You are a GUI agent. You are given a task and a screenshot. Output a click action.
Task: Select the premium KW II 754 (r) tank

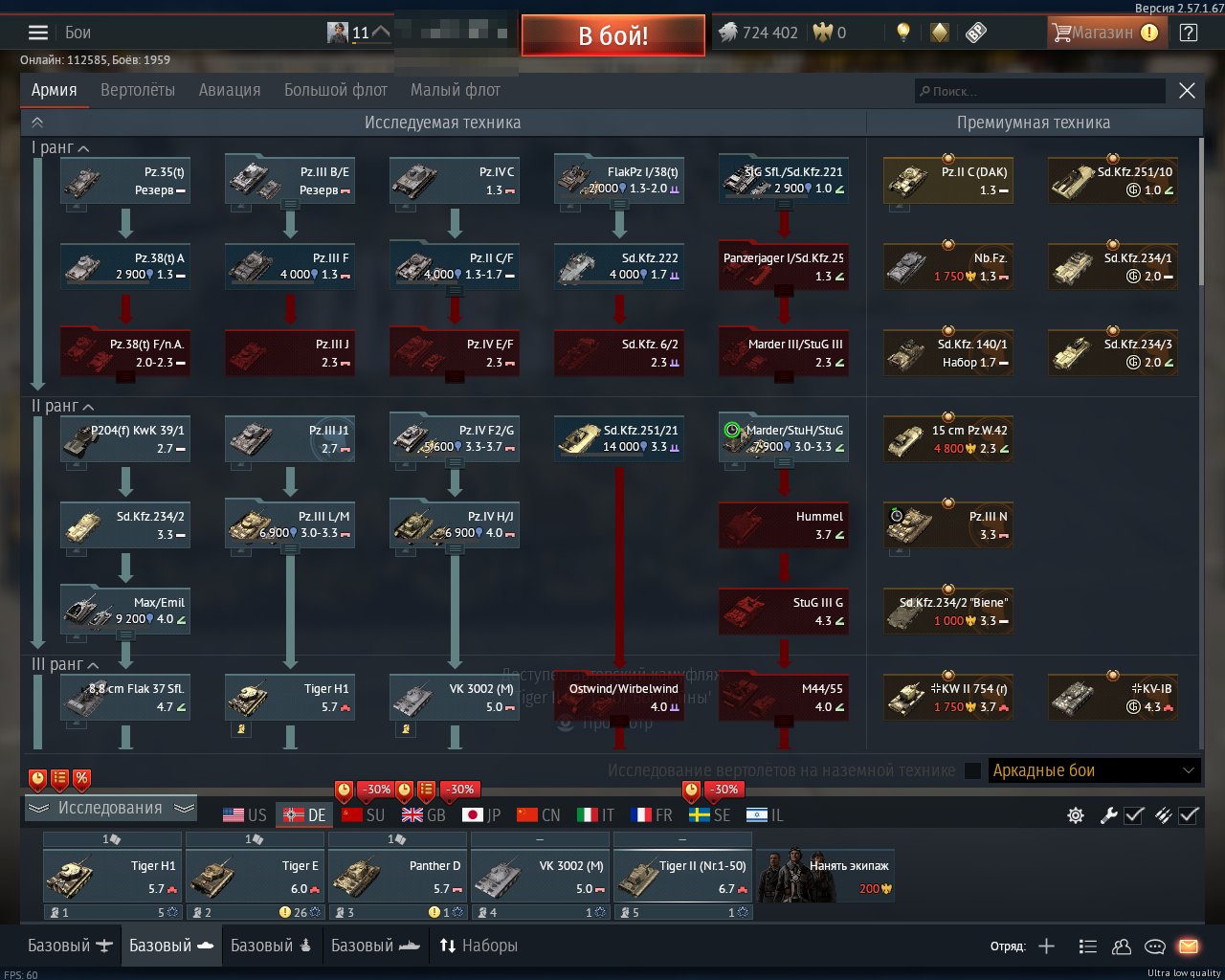point(948,697)
